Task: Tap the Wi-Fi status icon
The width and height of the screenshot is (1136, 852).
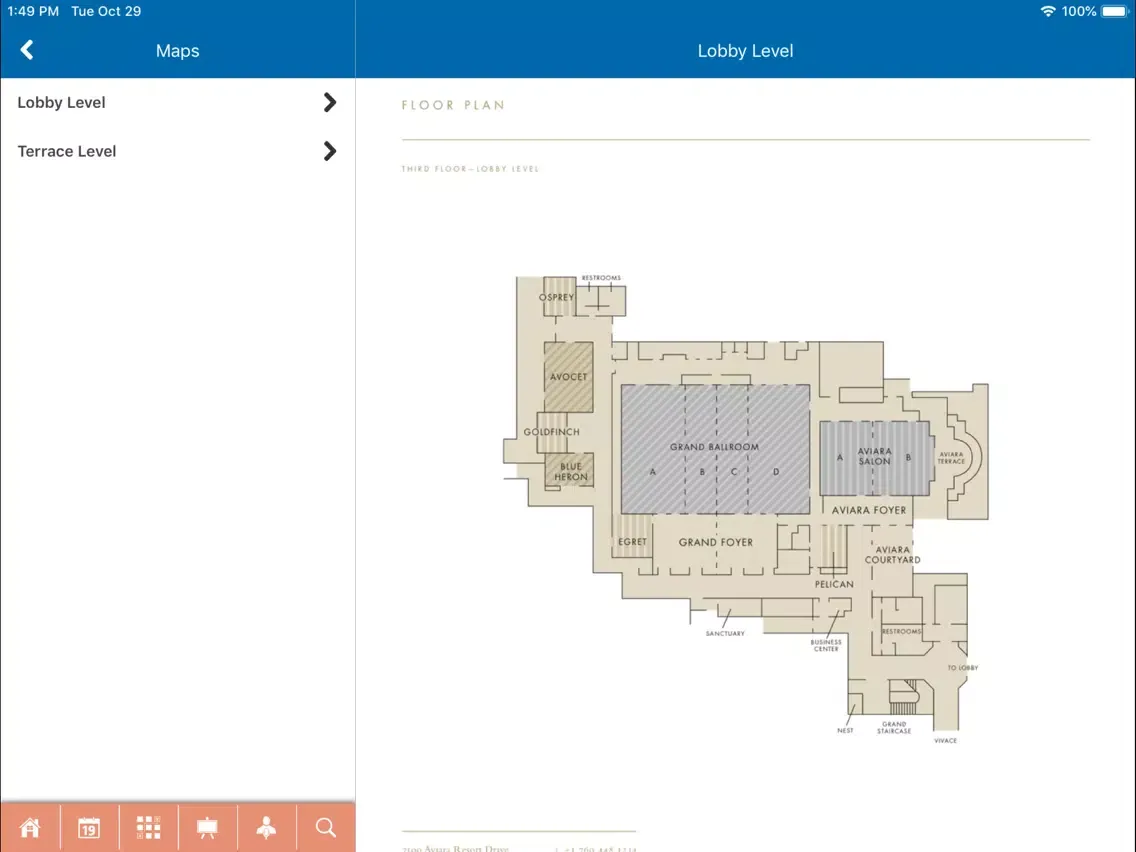Action: pyautogui.click(x=1047, y=11)
